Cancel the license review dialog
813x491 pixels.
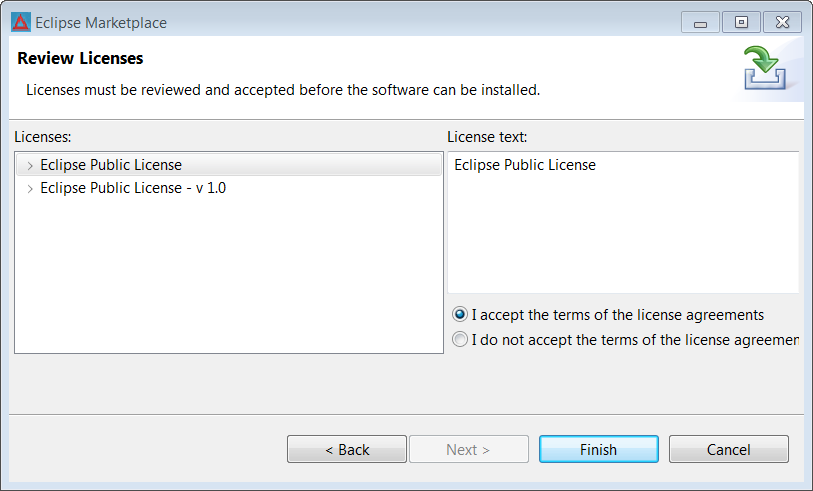pyautogui.click(x=728, y=449)
